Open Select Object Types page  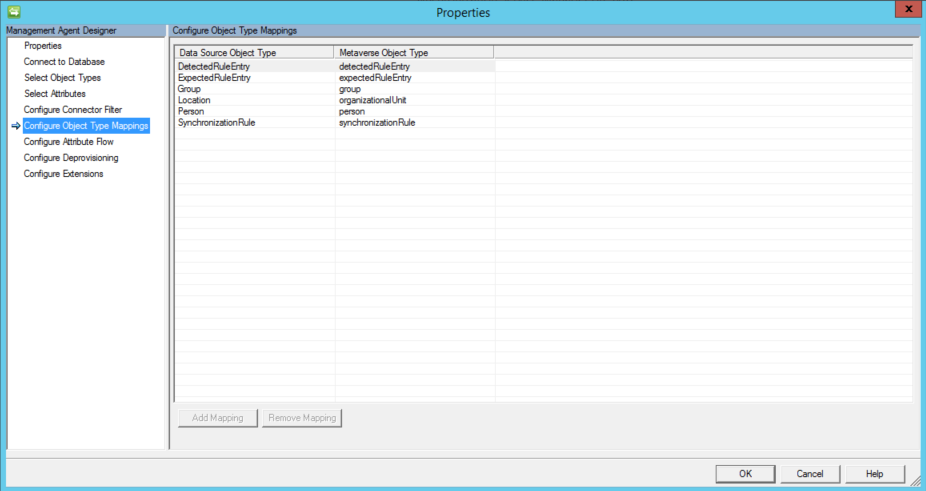[62, 77]
